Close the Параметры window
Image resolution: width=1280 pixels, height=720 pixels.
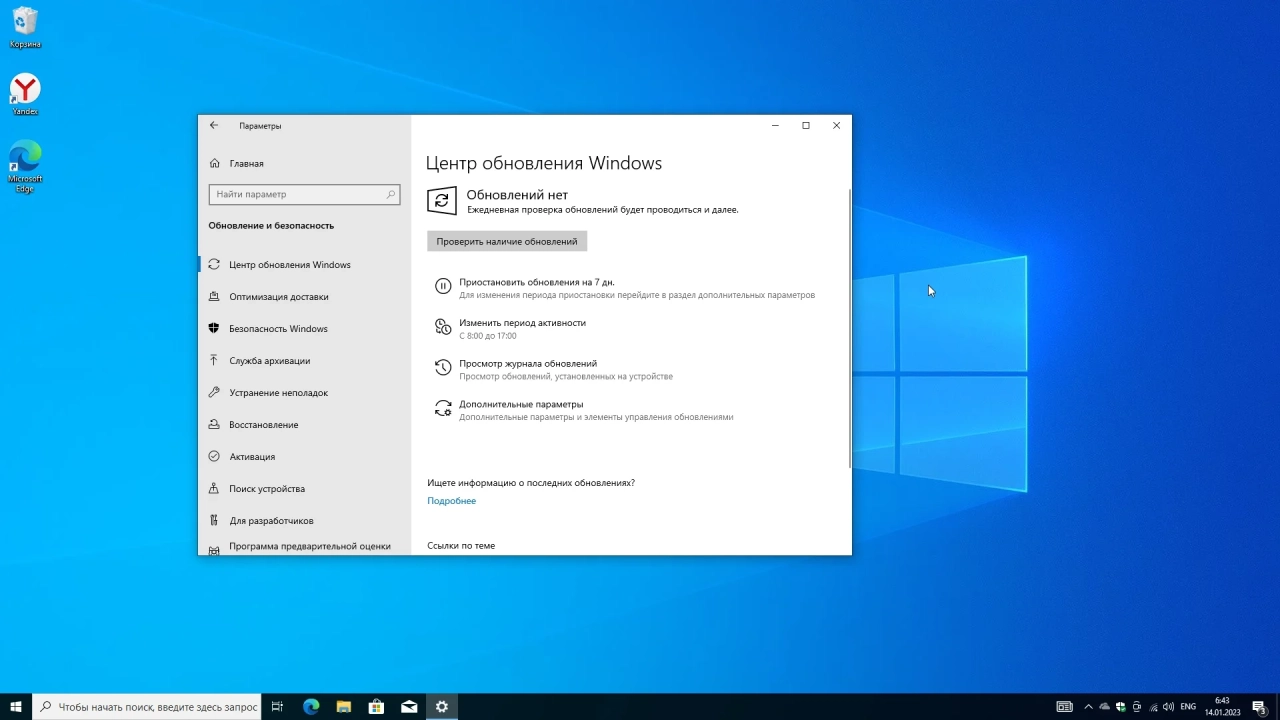click(x=836, y=126)
